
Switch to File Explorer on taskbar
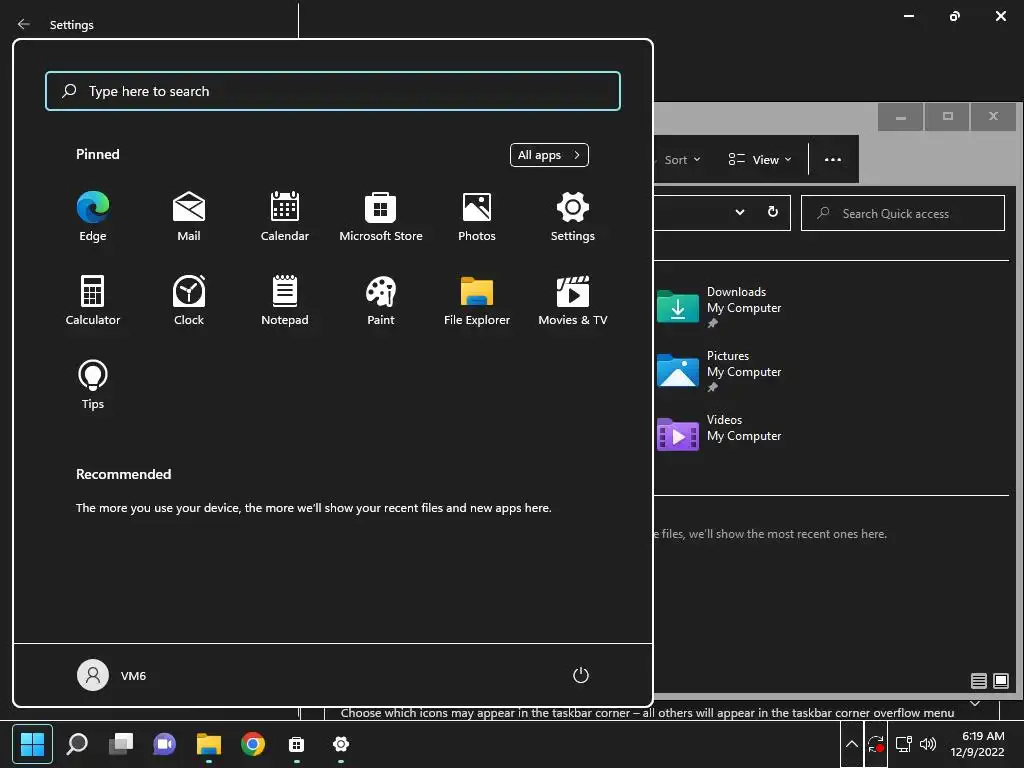click(209, 744)
